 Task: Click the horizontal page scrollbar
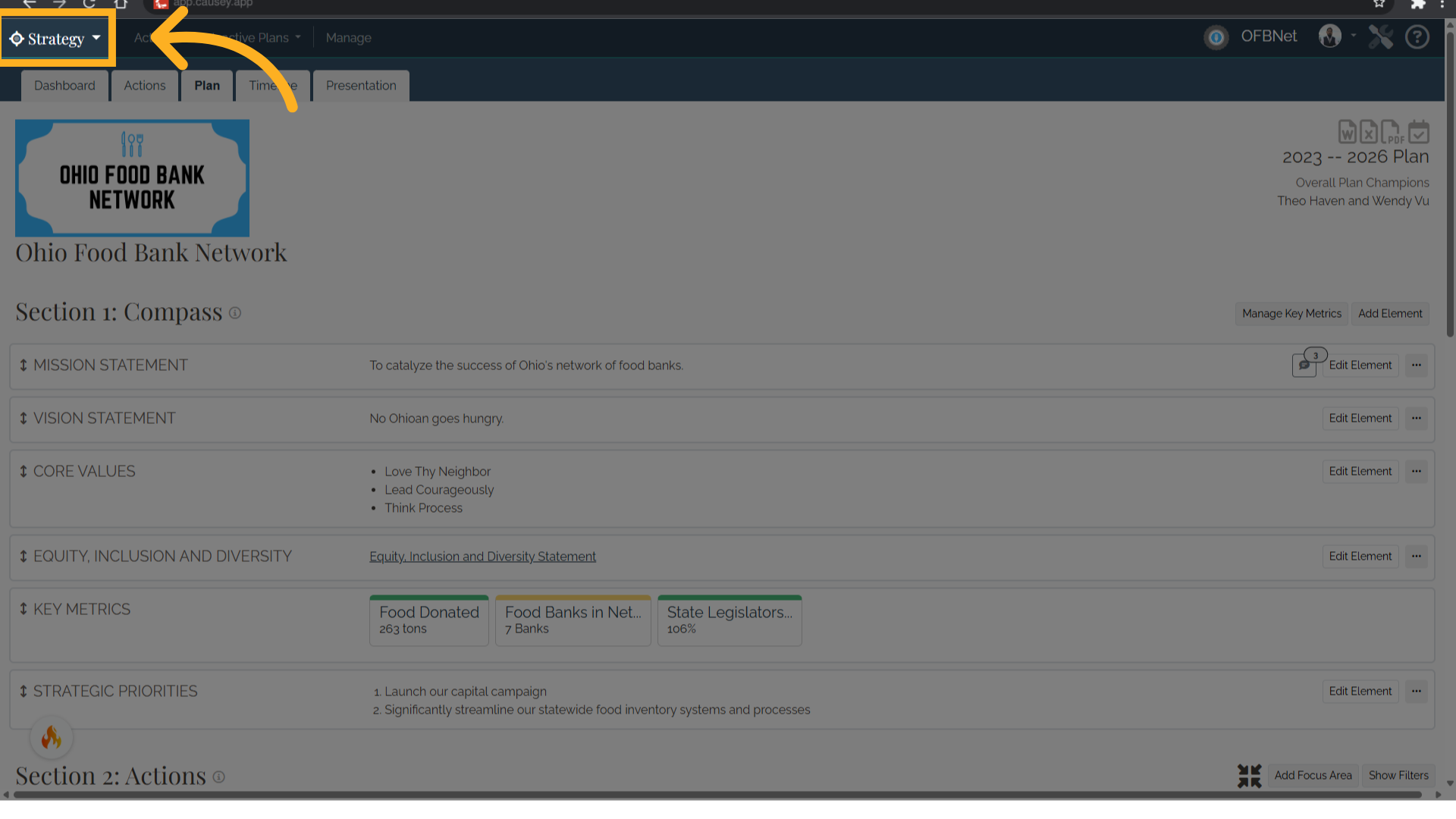pos(717,795)
